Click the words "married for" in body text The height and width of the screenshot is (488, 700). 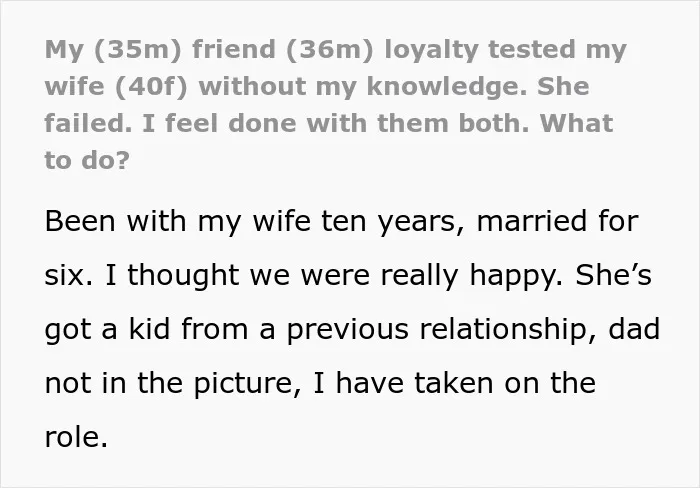(558, 221)
